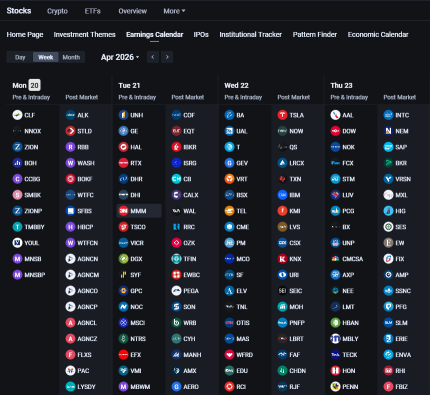Select the Thu 23 date header
This screenshot has height=395, width=430.
coord(341,86)
